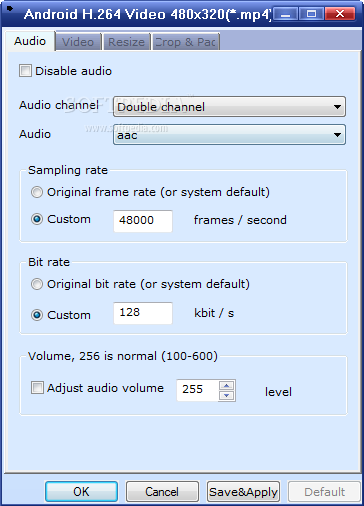Image resolution: width=364 pixels, height=506 pixels.
Task: Close the dialog with red X
Action: 340,14
